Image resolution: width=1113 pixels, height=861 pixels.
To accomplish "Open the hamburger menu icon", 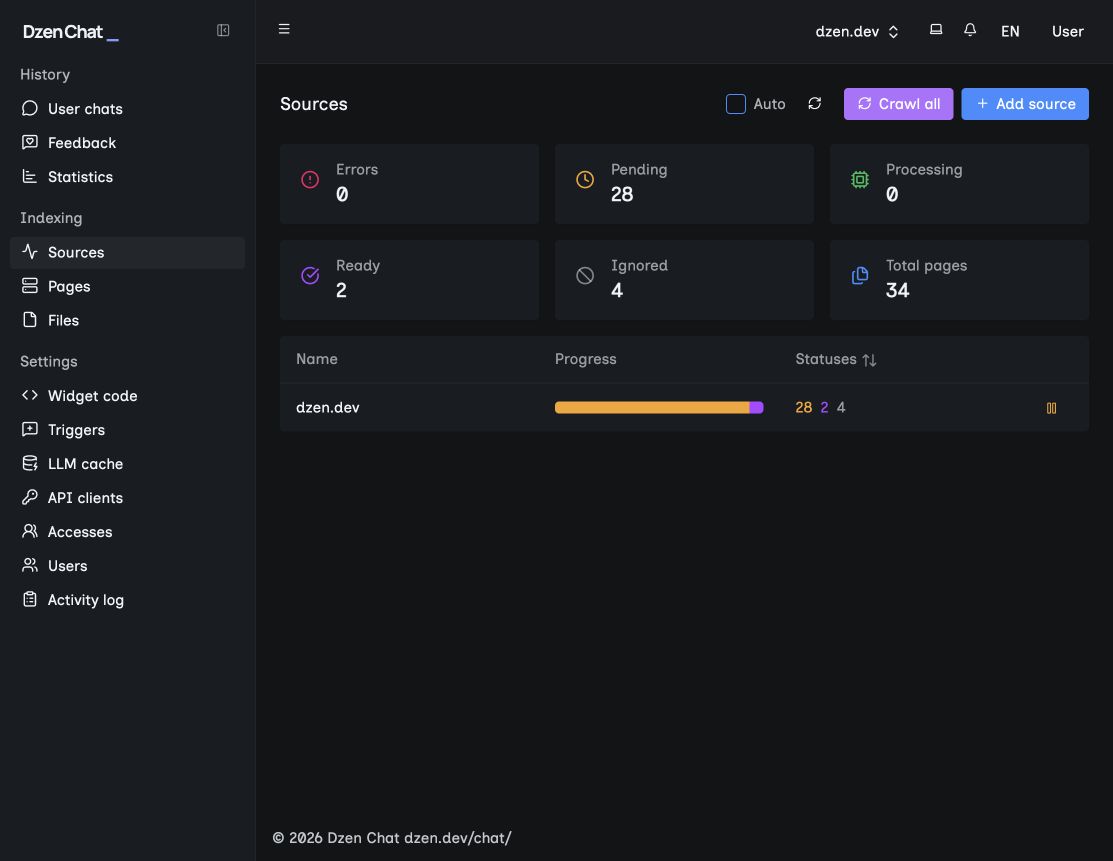I will (x=284, y=29).
